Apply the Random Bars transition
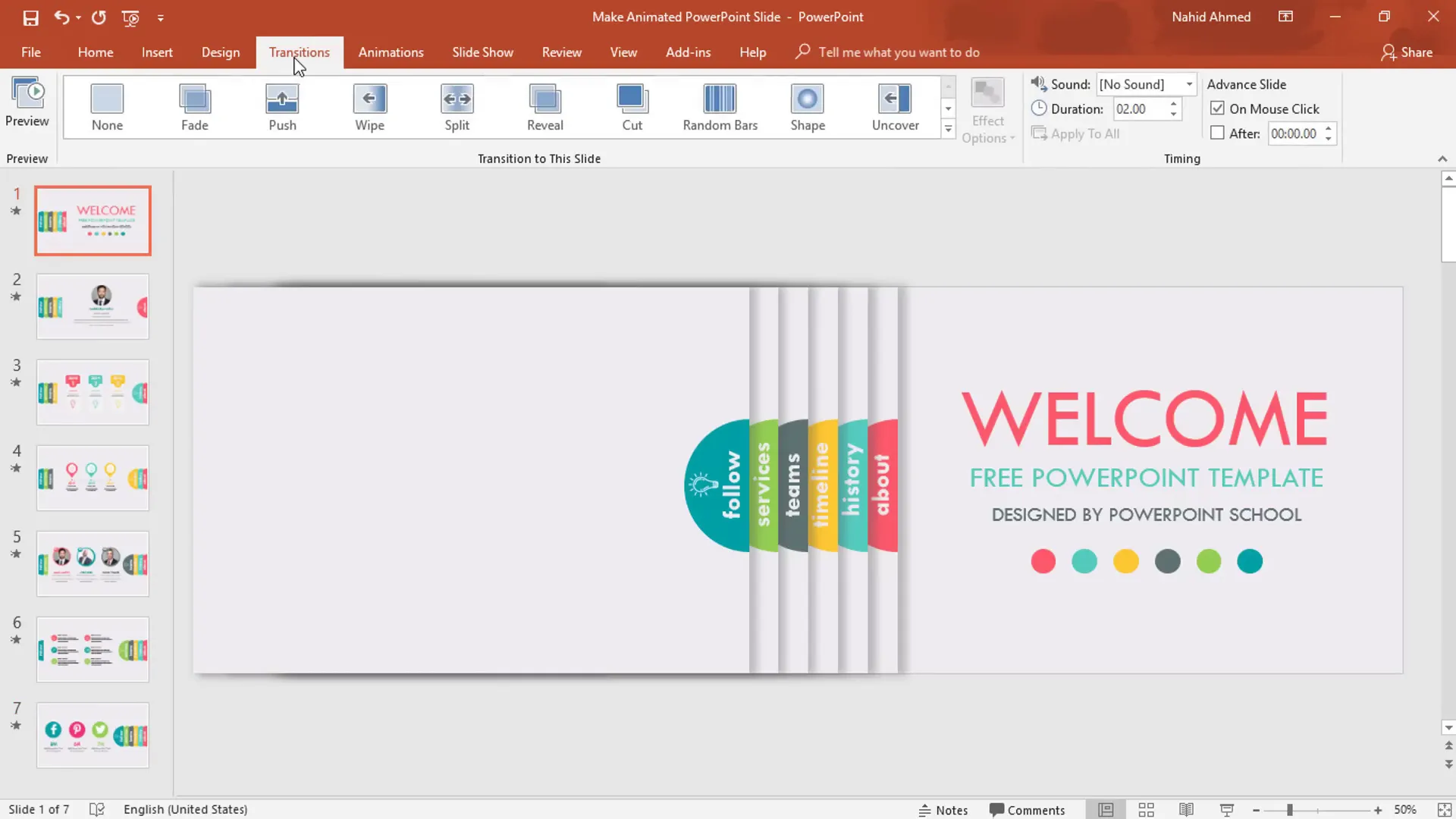 coord(720,108)
